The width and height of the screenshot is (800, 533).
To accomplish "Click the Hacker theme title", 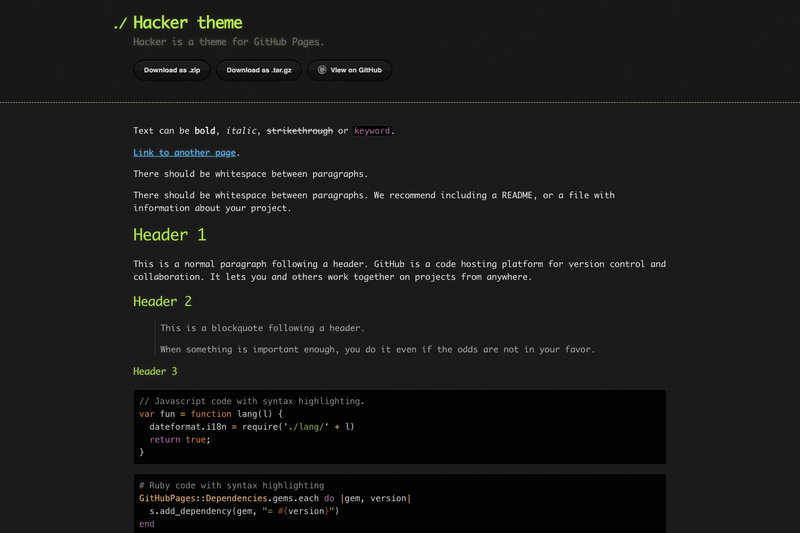I will tap(188, 22).
